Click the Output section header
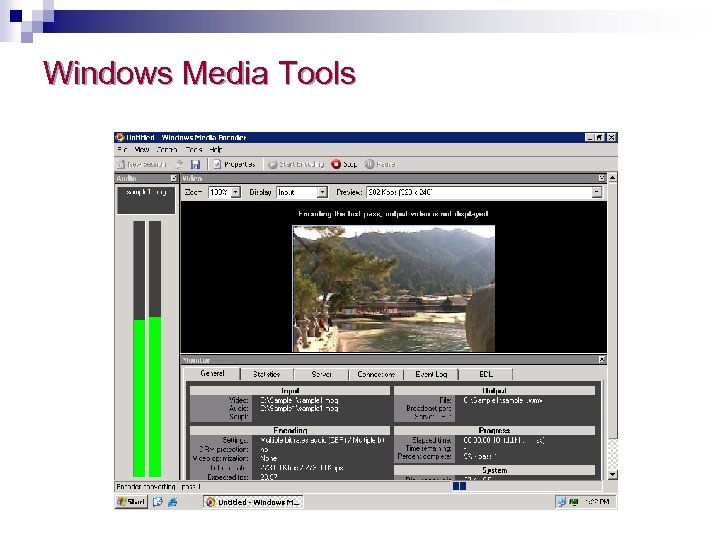This screenshot has height=540, width=720. pyautogui.click(x=494, y=390)
